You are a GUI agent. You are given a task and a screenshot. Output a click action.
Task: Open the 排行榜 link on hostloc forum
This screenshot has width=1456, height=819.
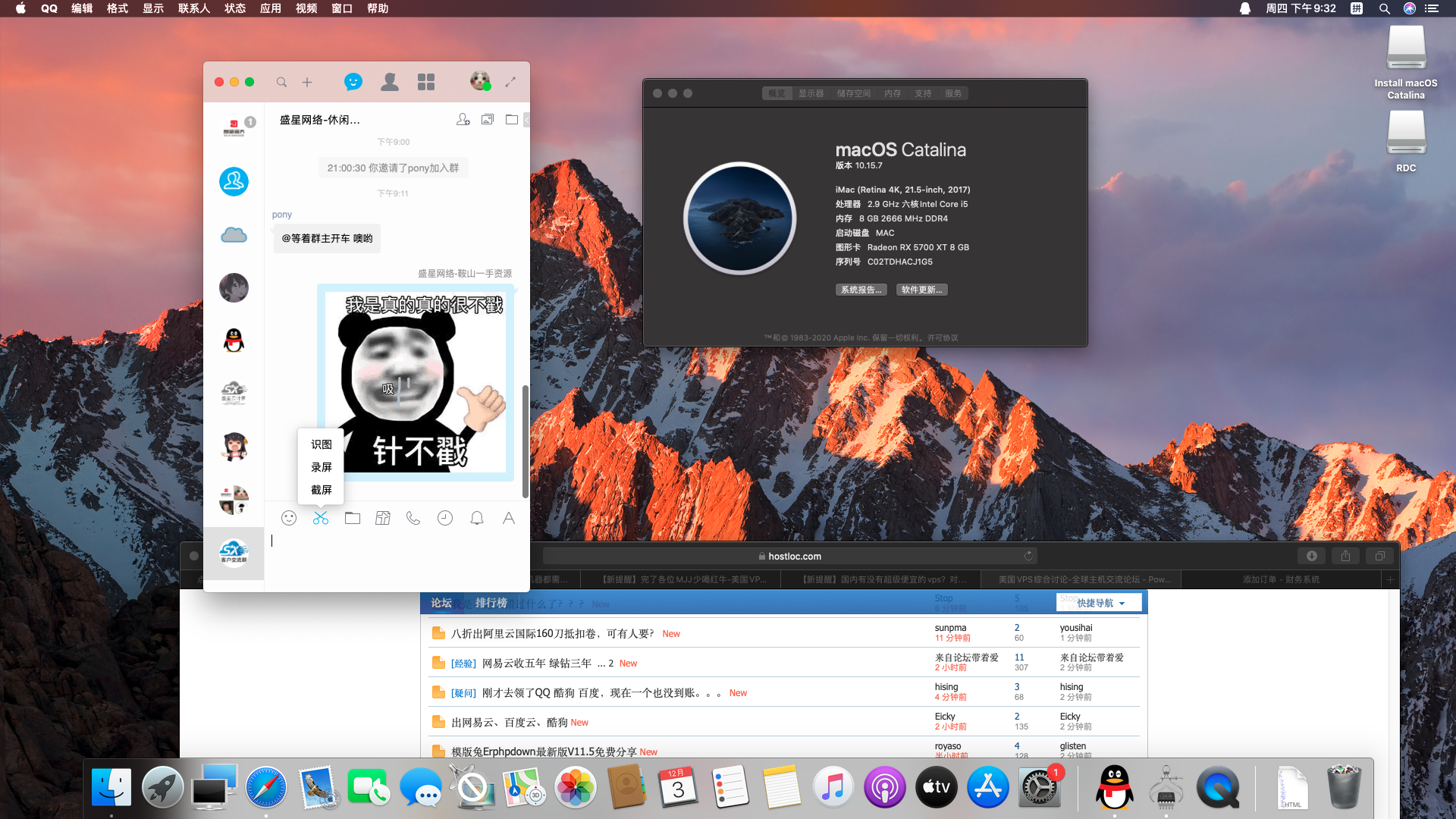pos(491,603)
